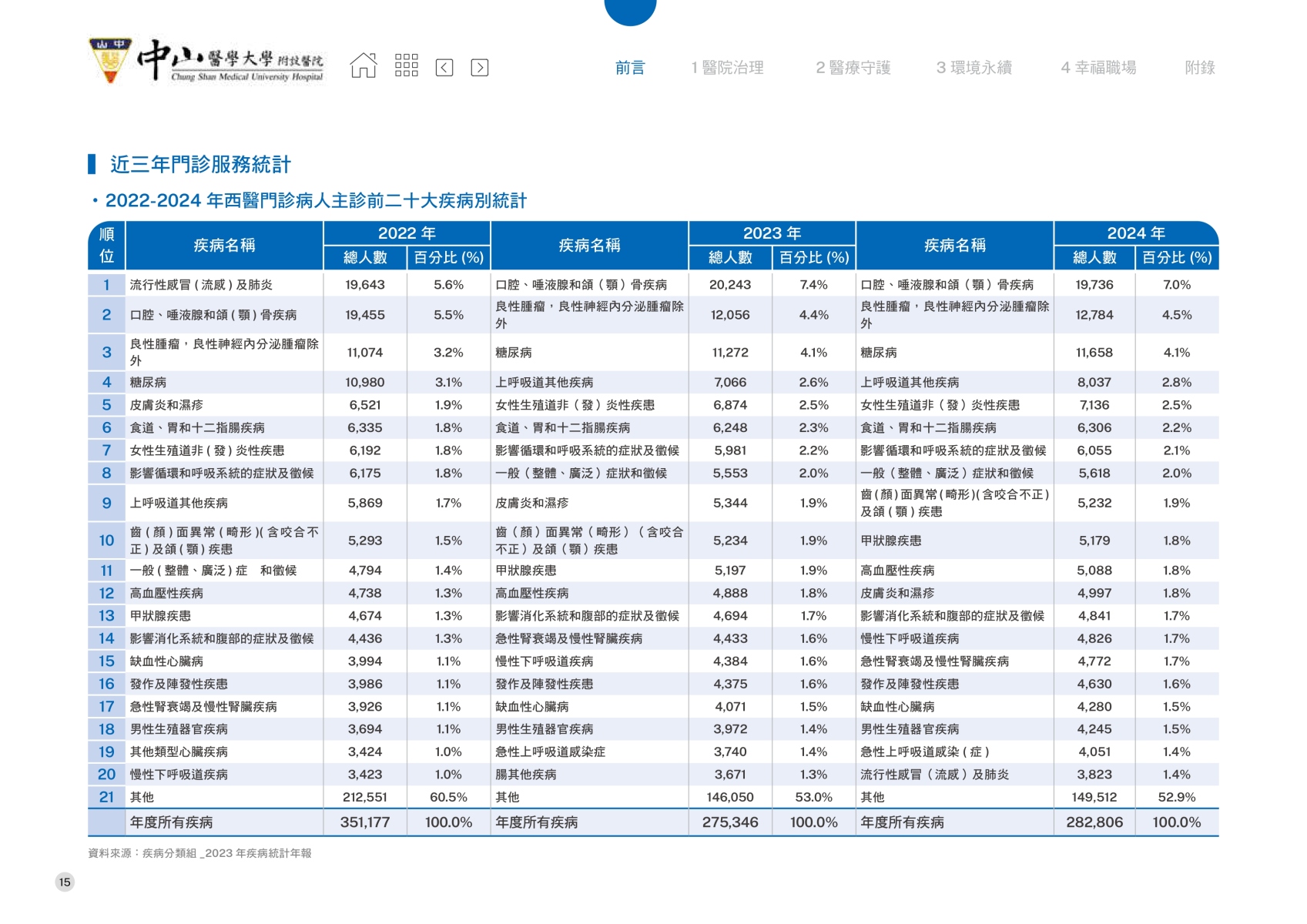Click the 2023 年 column header
This screenshot has width=1307, height=924.
[772, 233]
